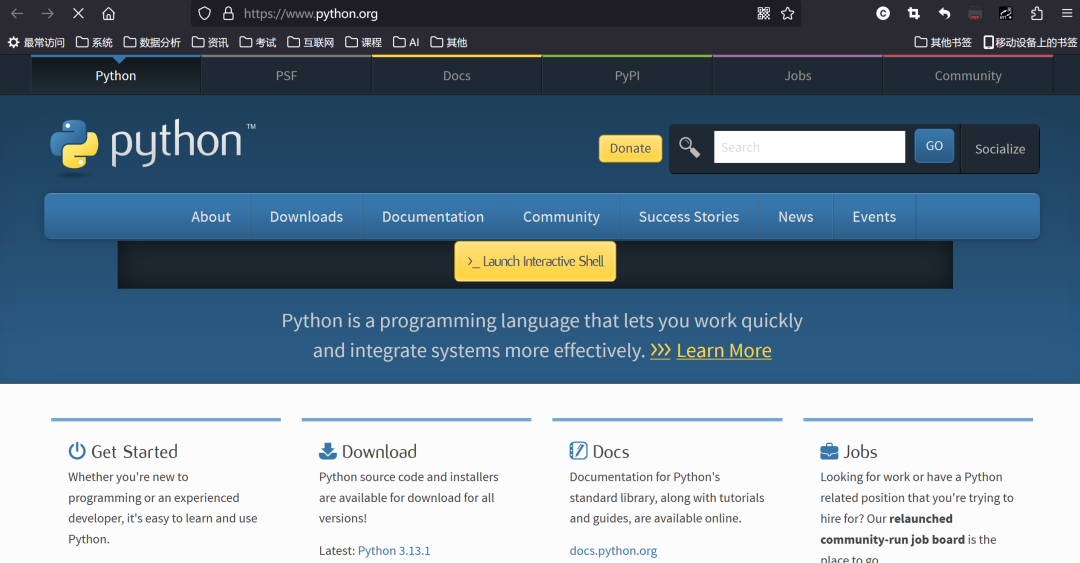Open the 其他书签 folder
The width and height of the screenshot is (1080, 563).
(942, 42)
